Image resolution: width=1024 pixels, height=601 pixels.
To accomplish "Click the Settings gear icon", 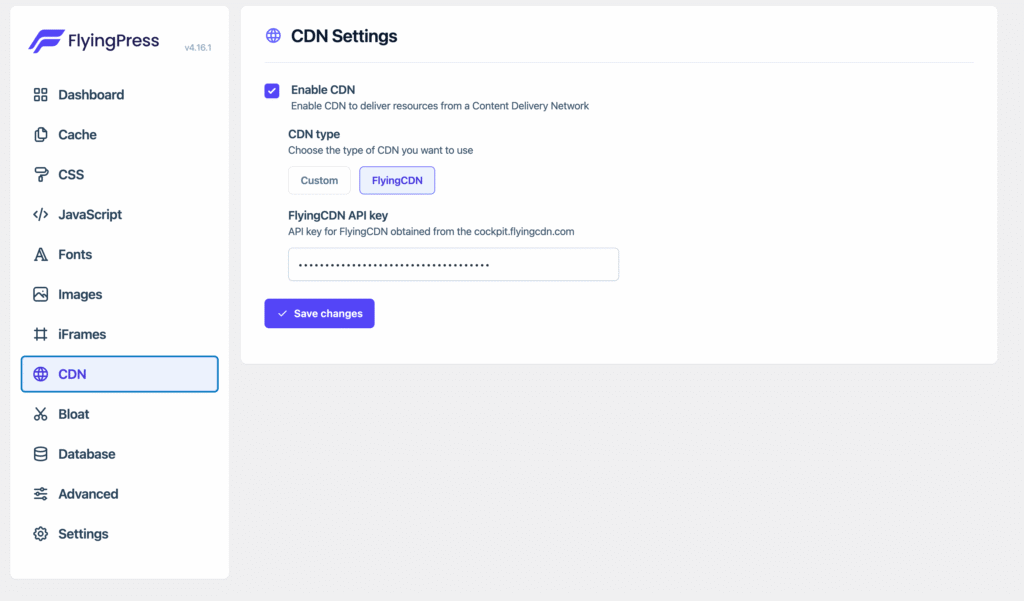I will (x=41, y=534).
